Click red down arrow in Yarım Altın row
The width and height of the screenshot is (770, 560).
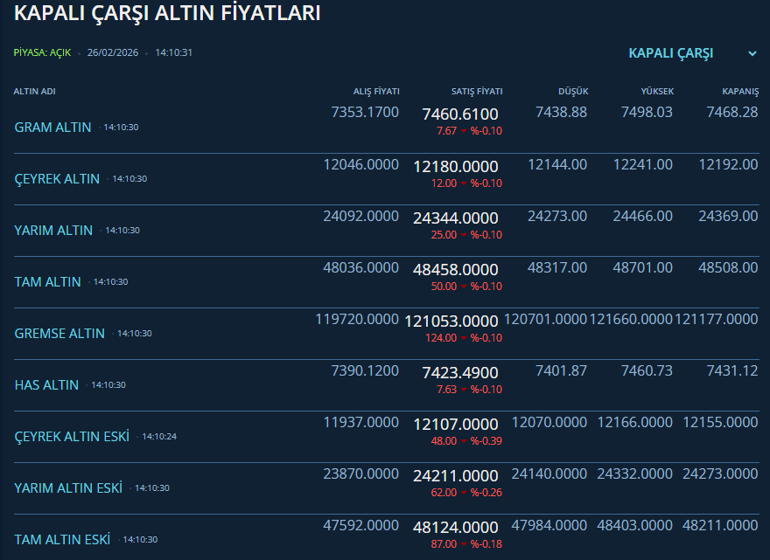click(x=464, y=235)
